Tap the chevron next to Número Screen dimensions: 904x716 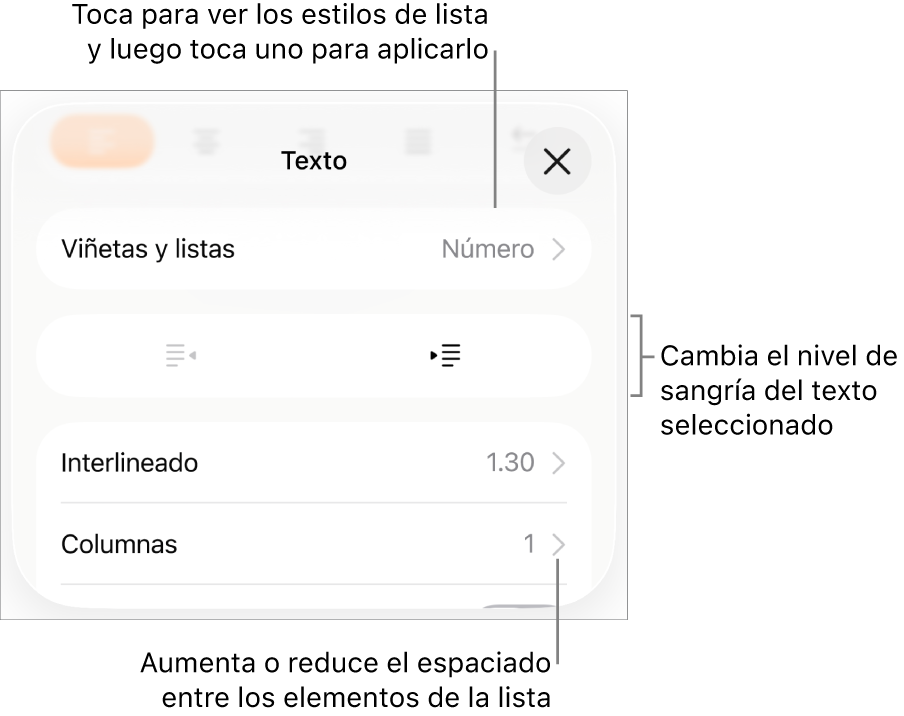559,249
